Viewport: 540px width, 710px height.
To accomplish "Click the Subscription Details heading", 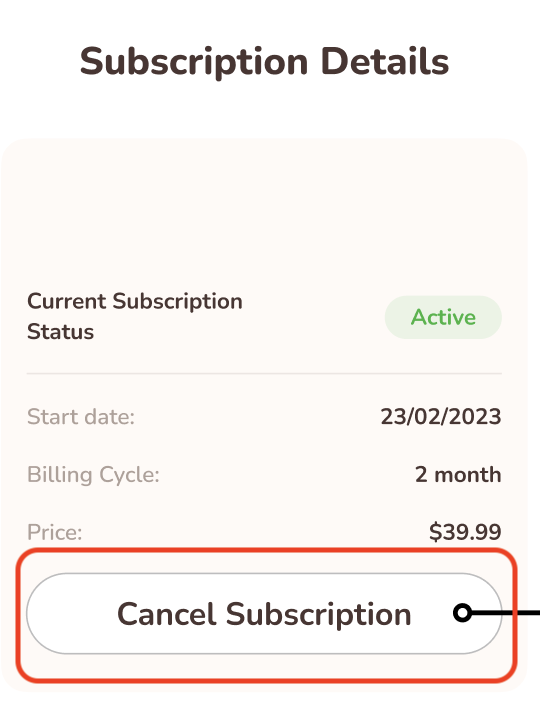I will tap(264, 62).
